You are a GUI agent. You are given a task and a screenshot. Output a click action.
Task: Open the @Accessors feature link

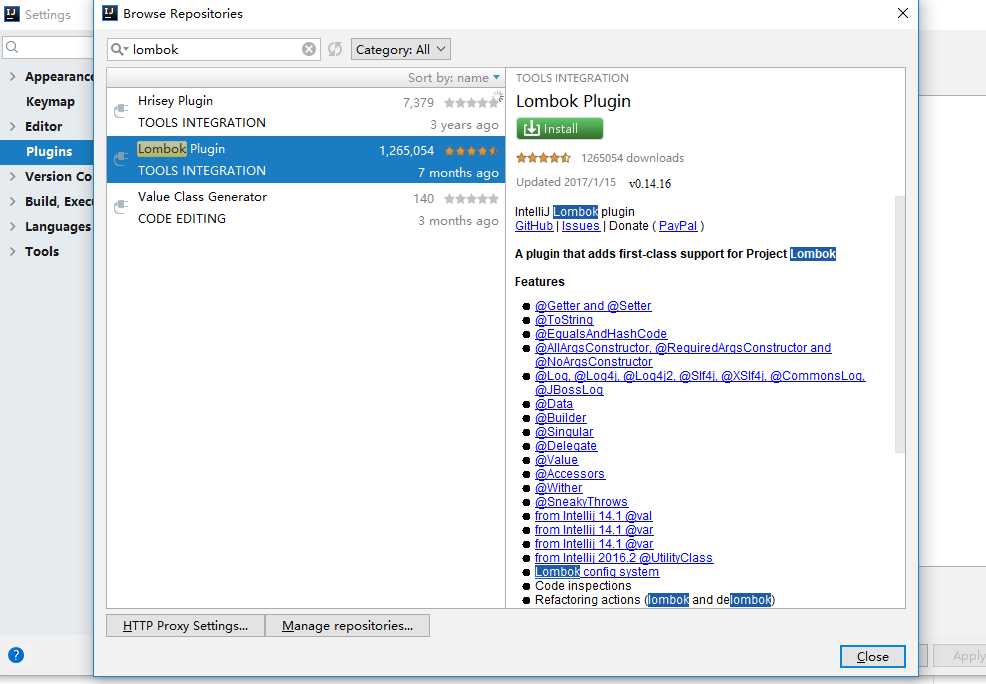(570, 474)
